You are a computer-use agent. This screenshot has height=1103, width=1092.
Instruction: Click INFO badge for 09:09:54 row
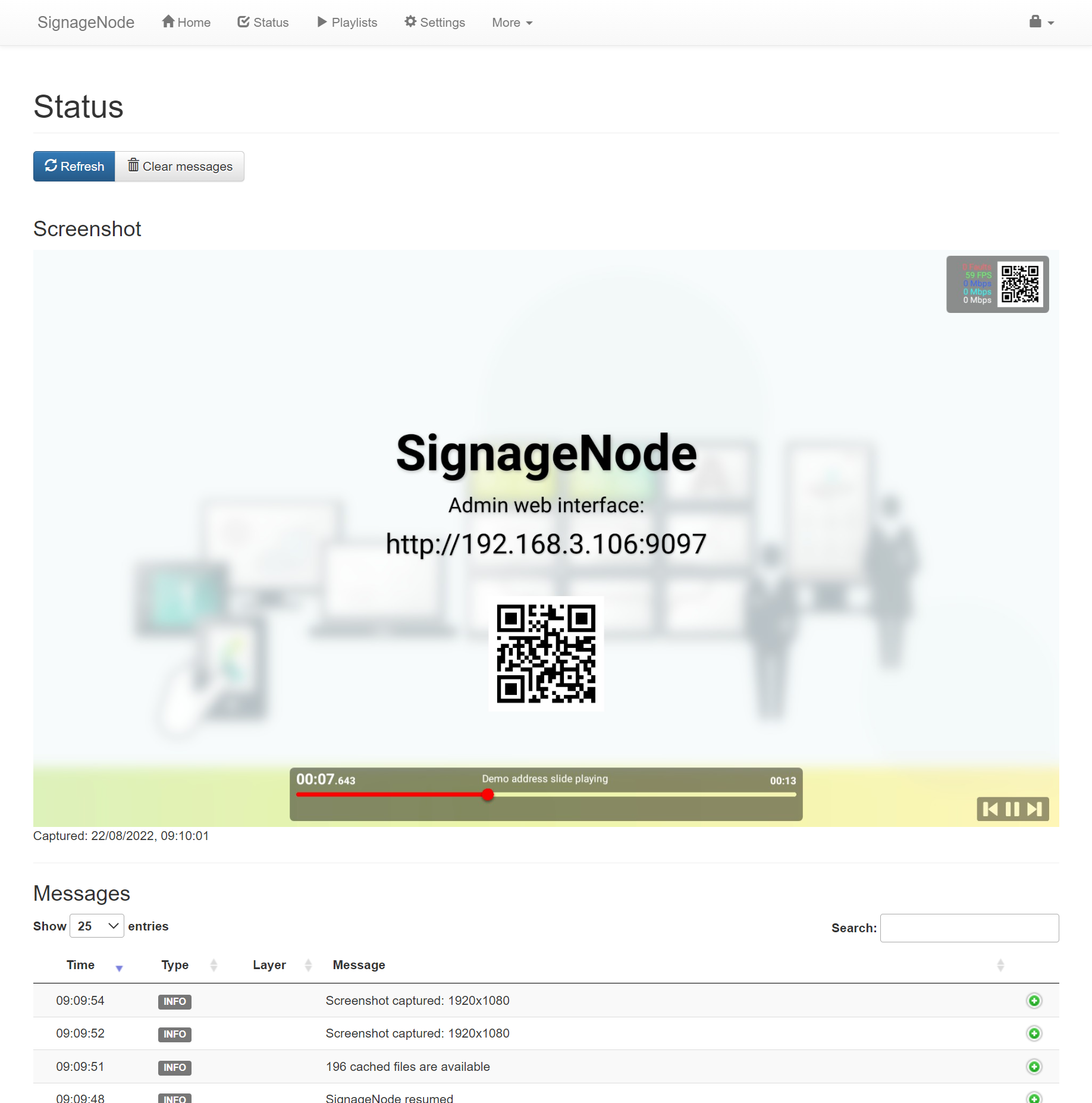(x=175, y=1001)
